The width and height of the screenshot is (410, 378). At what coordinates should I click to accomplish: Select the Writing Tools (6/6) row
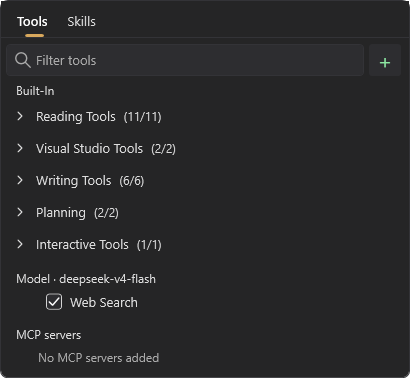click(205, 181)
